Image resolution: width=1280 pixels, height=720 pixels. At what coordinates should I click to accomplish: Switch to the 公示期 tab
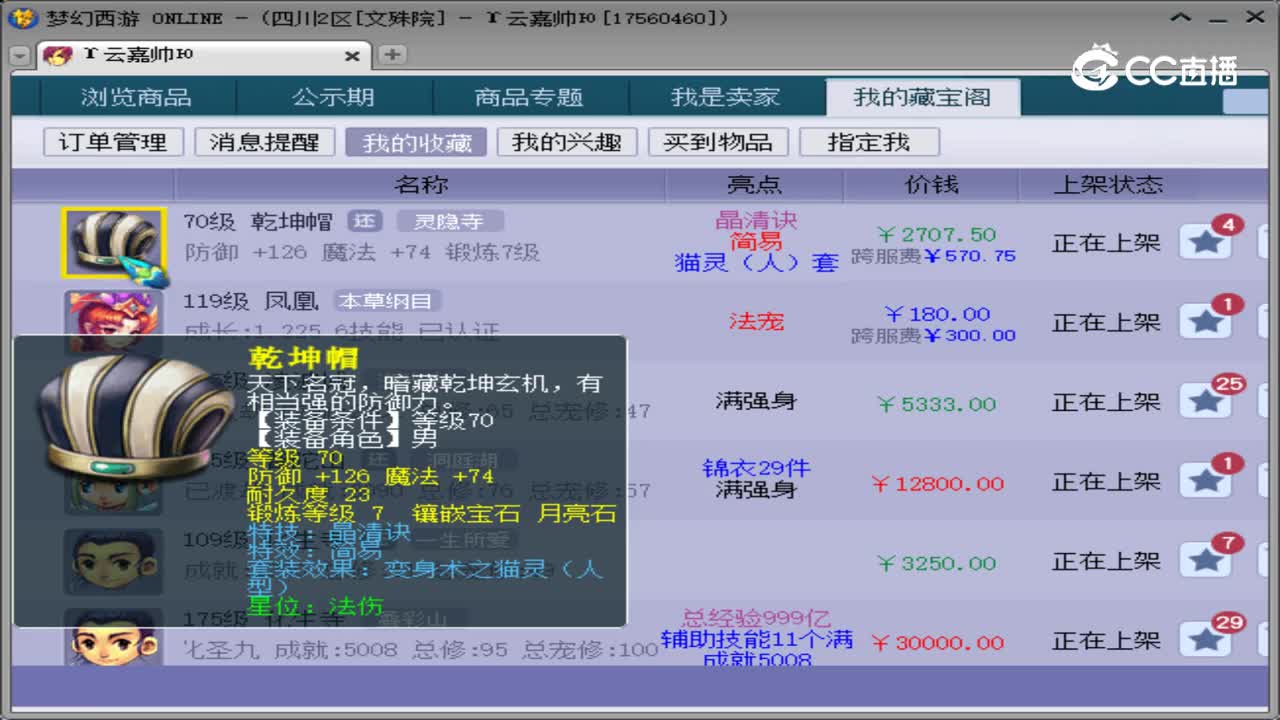[x=333, y=97]
